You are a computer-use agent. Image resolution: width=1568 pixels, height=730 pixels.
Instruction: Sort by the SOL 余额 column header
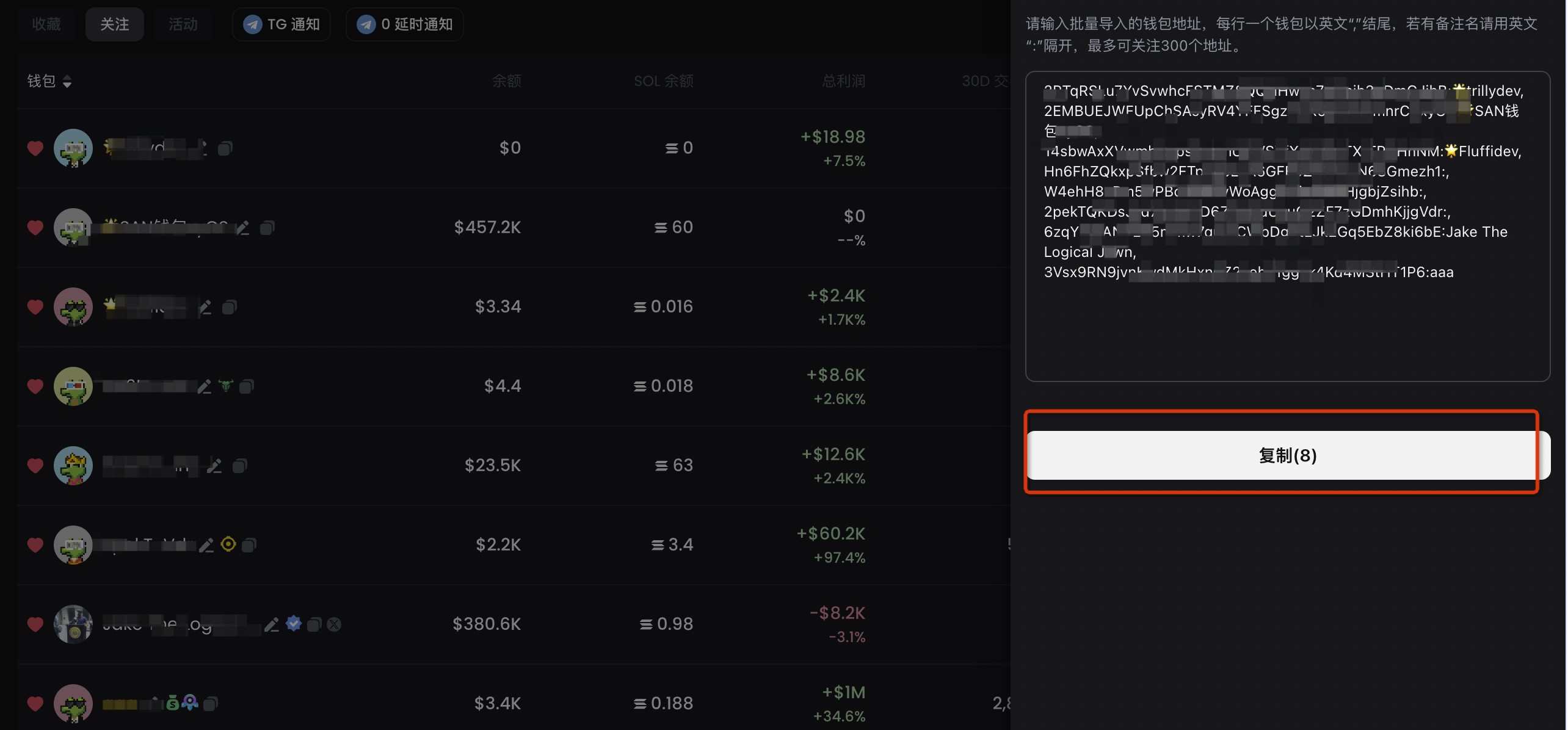tap(663, 81)
